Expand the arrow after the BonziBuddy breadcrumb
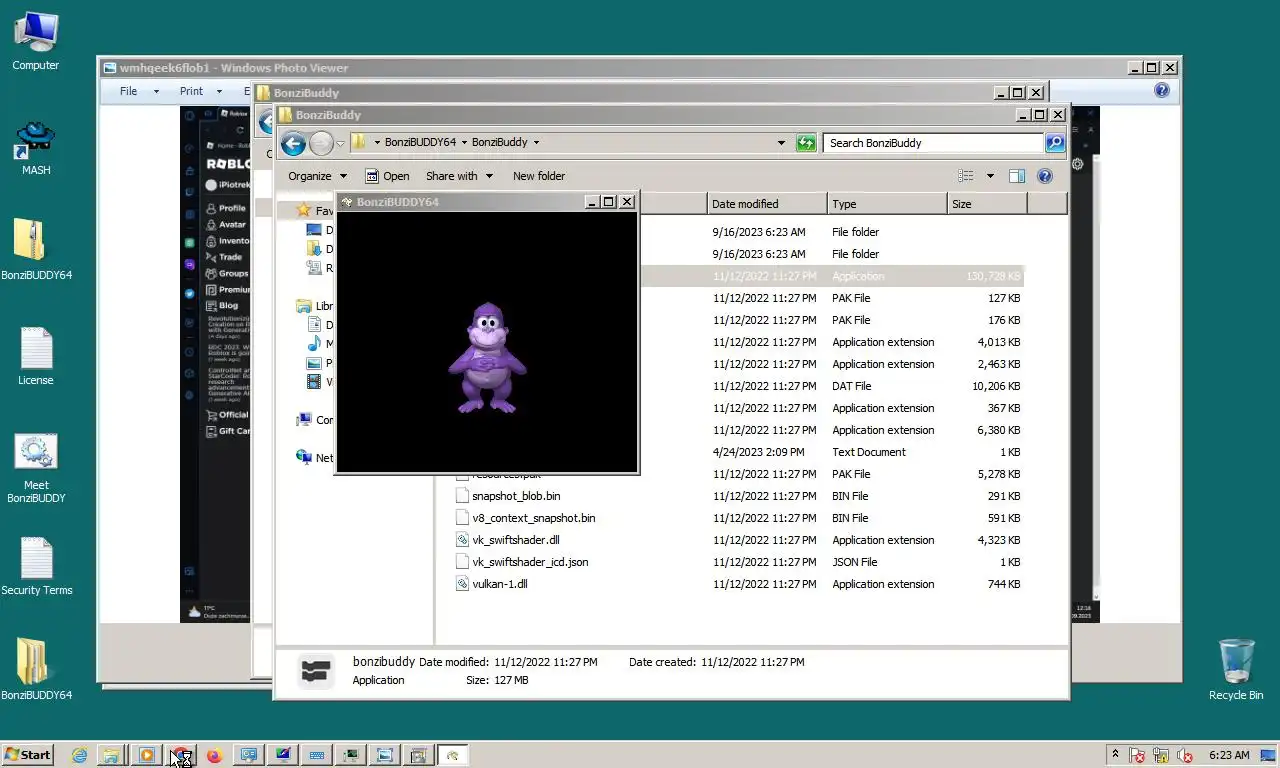1280x768 pixels. (x=536, y=142)
